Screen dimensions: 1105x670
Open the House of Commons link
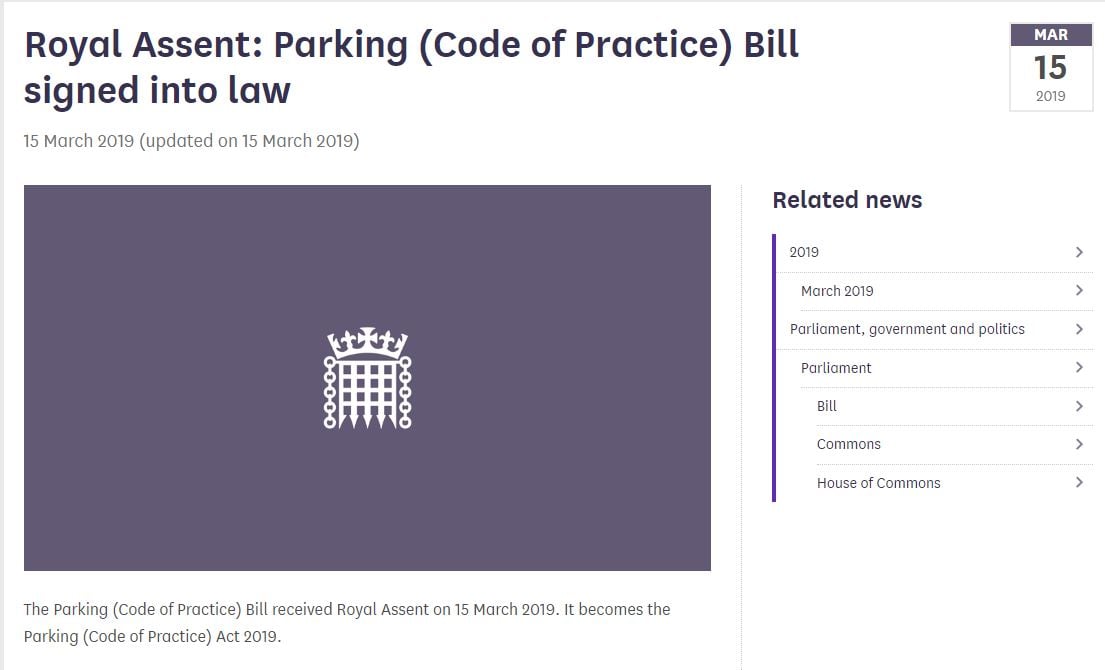click(879, 483)
